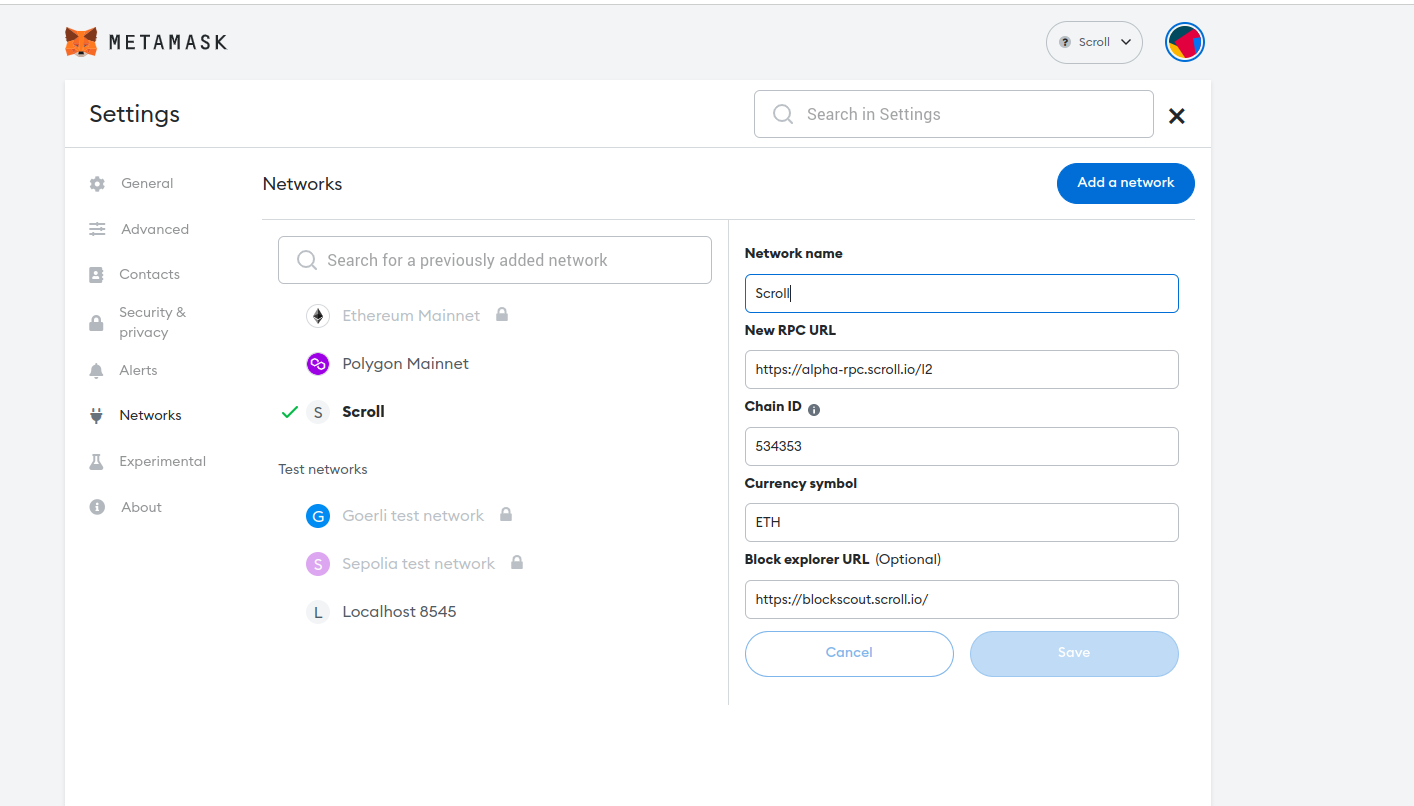Click the Chain ID info icon
Screen dimensions: 1414x806
pos(814,410)
